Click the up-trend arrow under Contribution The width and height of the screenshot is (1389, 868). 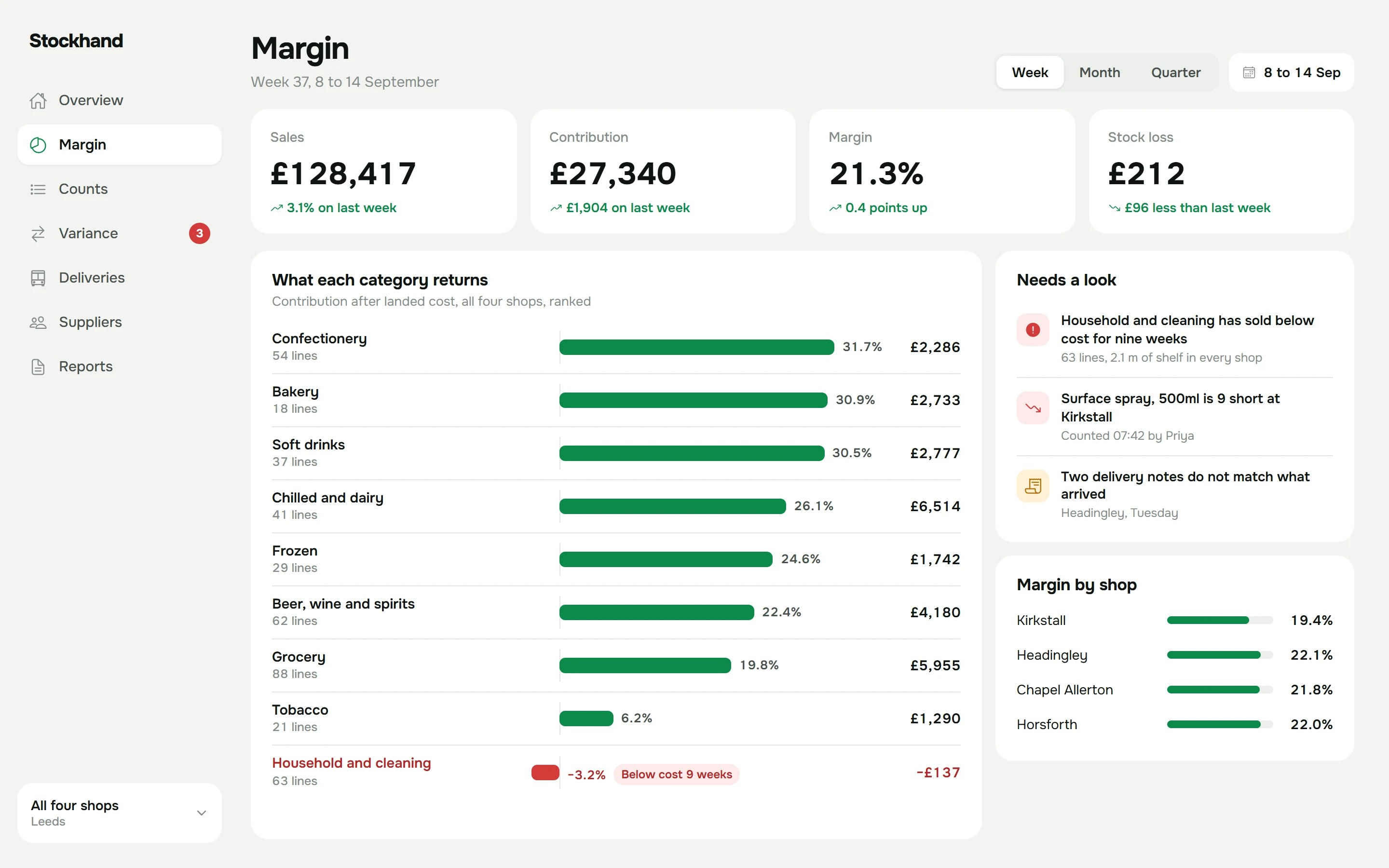pyautogui.click(x=556, y=208)
